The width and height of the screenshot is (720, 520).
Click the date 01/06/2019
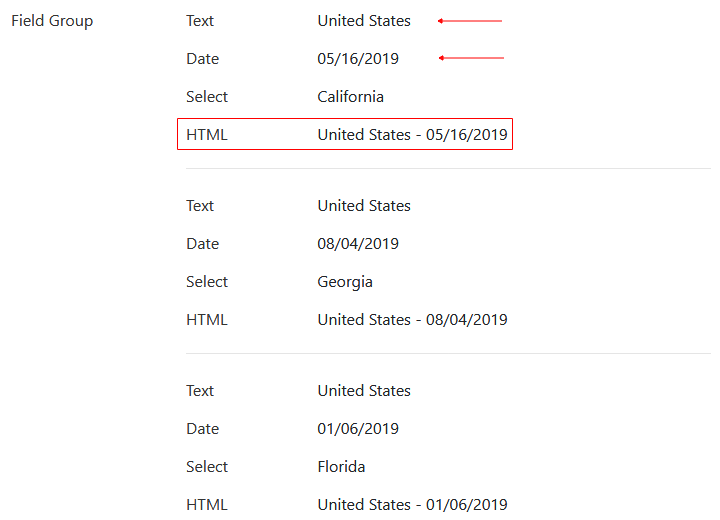pos(358,429)
